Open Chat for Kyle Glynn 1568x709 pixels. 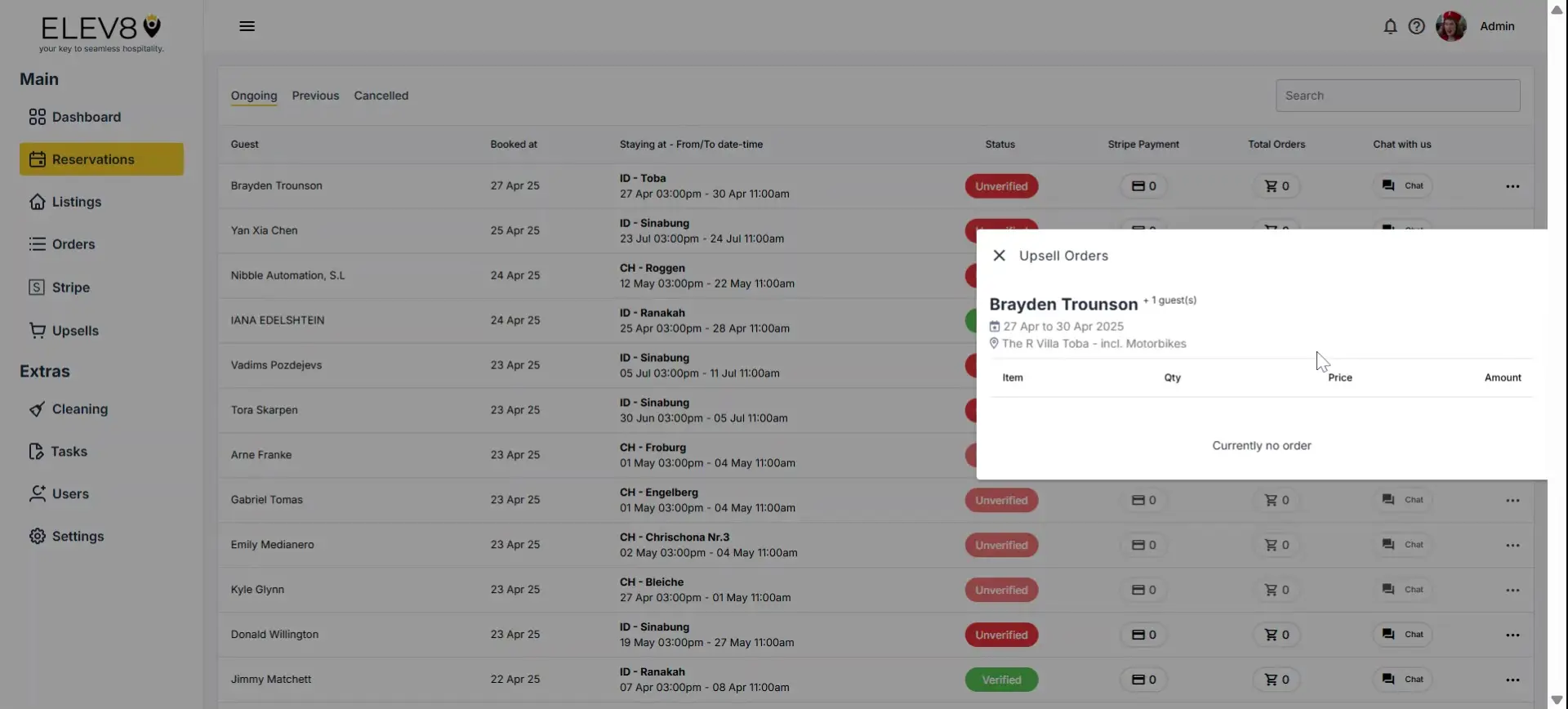pos(1402,590)
